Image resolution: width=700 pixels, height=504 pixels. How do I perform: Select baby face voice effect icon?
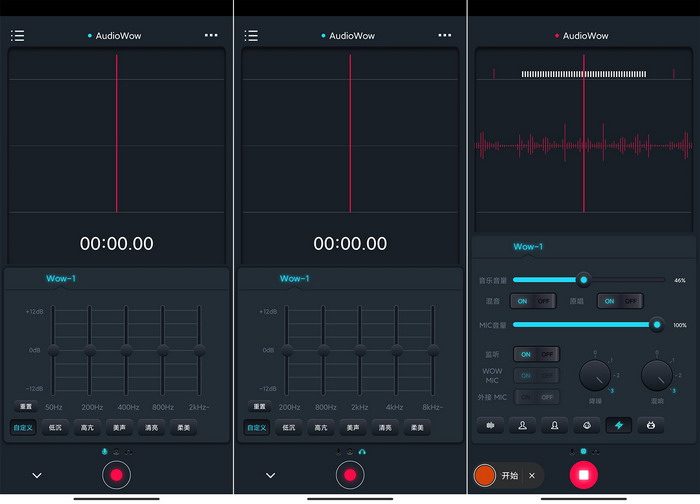point(587,425)
